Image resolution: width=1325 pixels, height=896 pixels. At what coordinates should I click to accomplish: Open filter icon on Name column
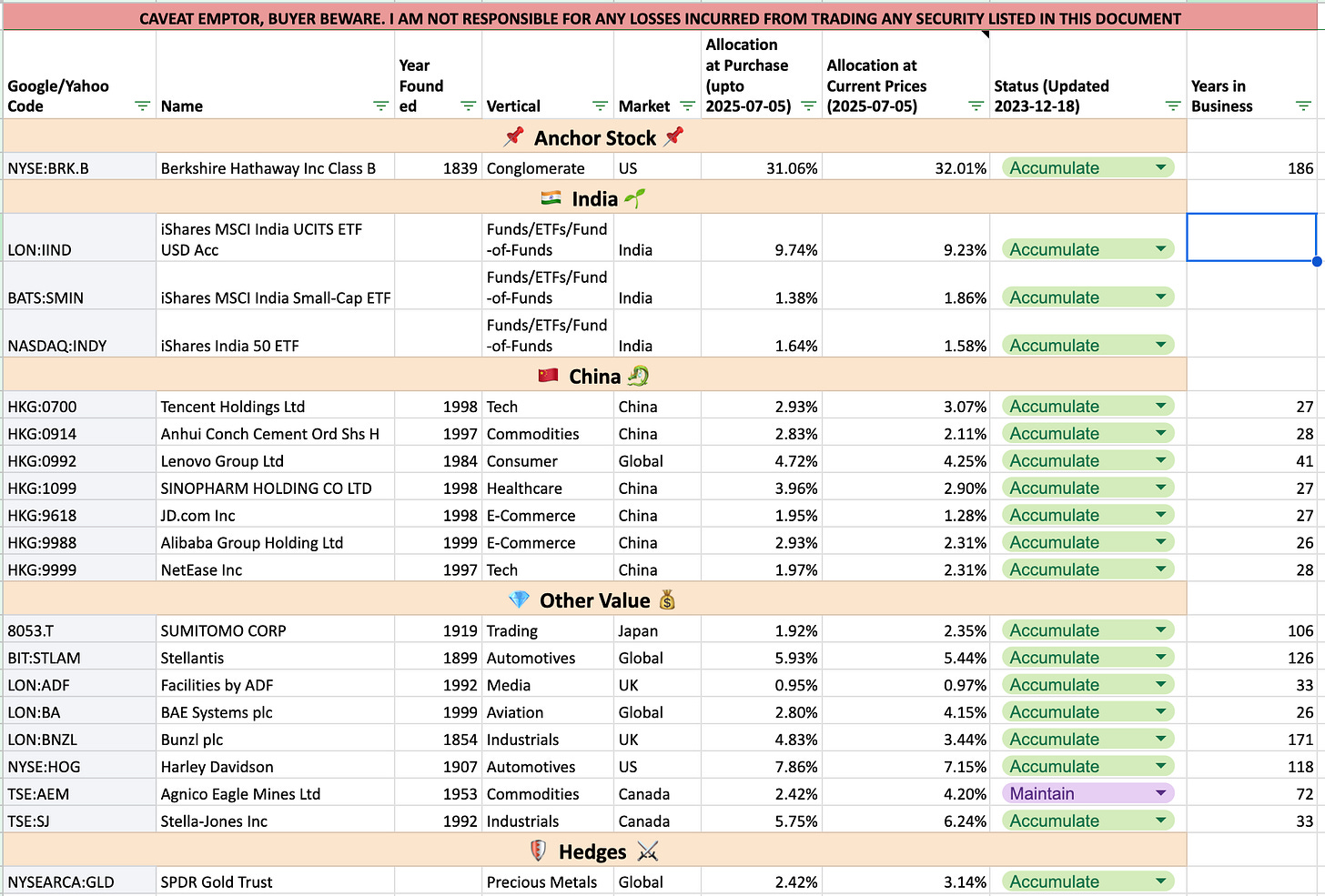pos(380,106)
